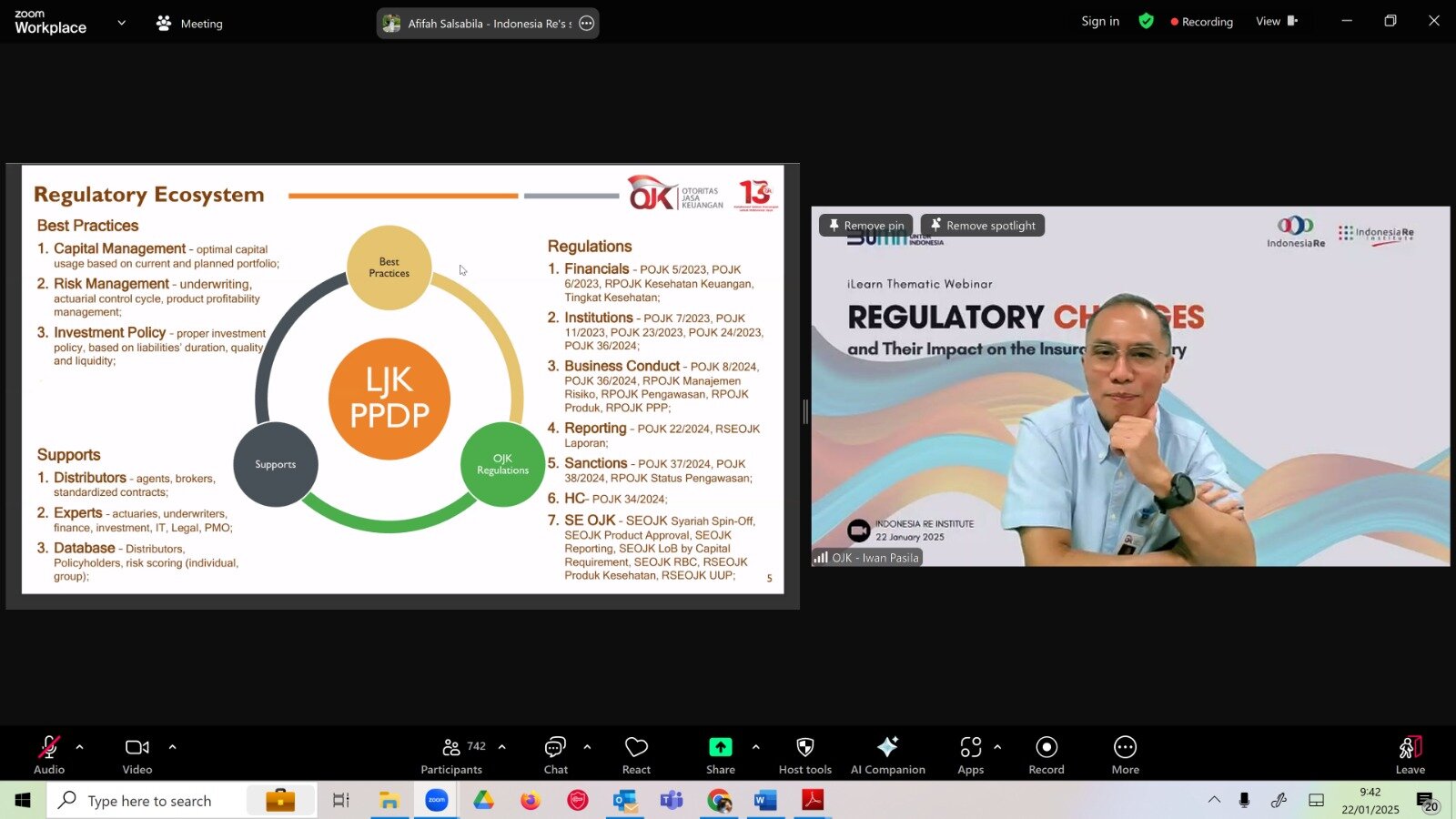Start recording with Record button
Image resolution: width=1456 pixels, height=819 pixels.
(1046, 755)
